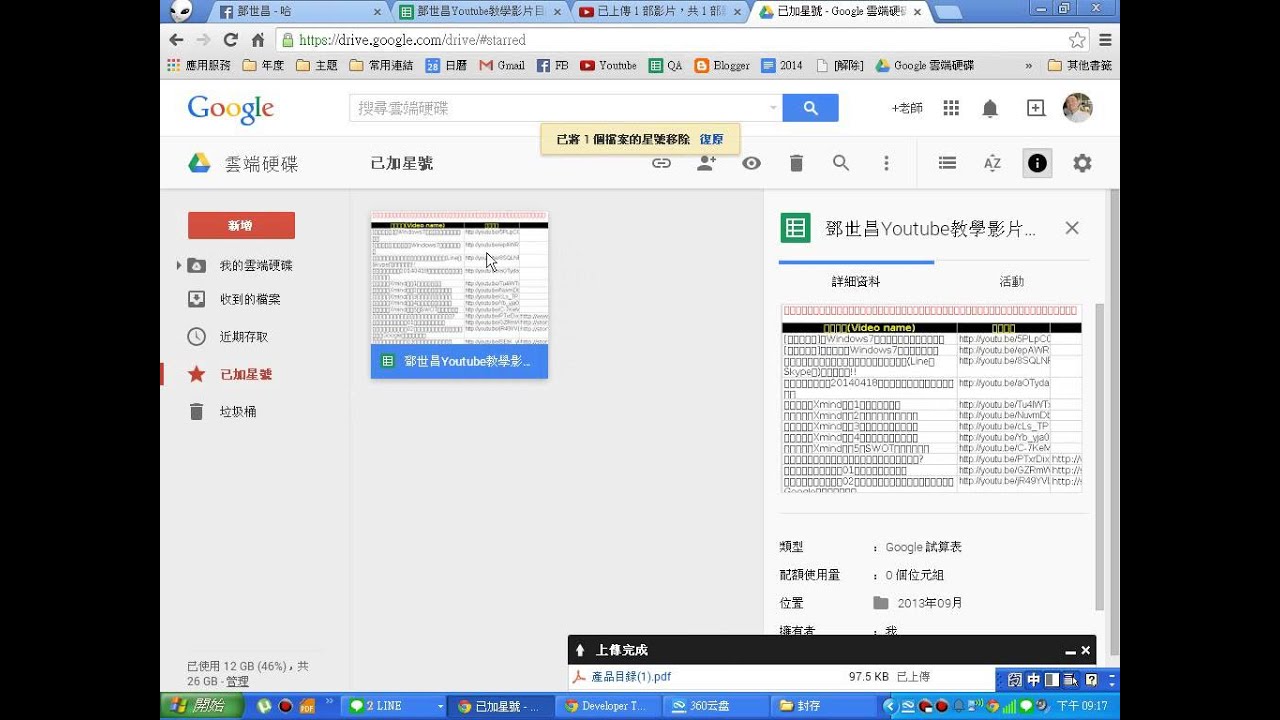Click the share with people icon
Image resolution: width=1280 pixels, height=720 pixels.
pyautogui.click(x=707, y=163)
